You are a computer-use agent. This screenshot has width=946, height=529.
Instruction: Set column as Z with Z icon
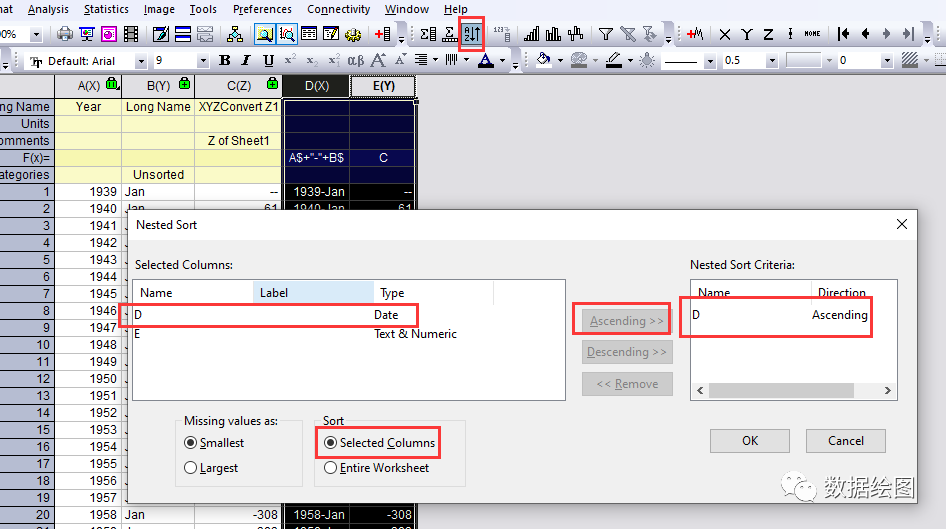coord(768,34)
